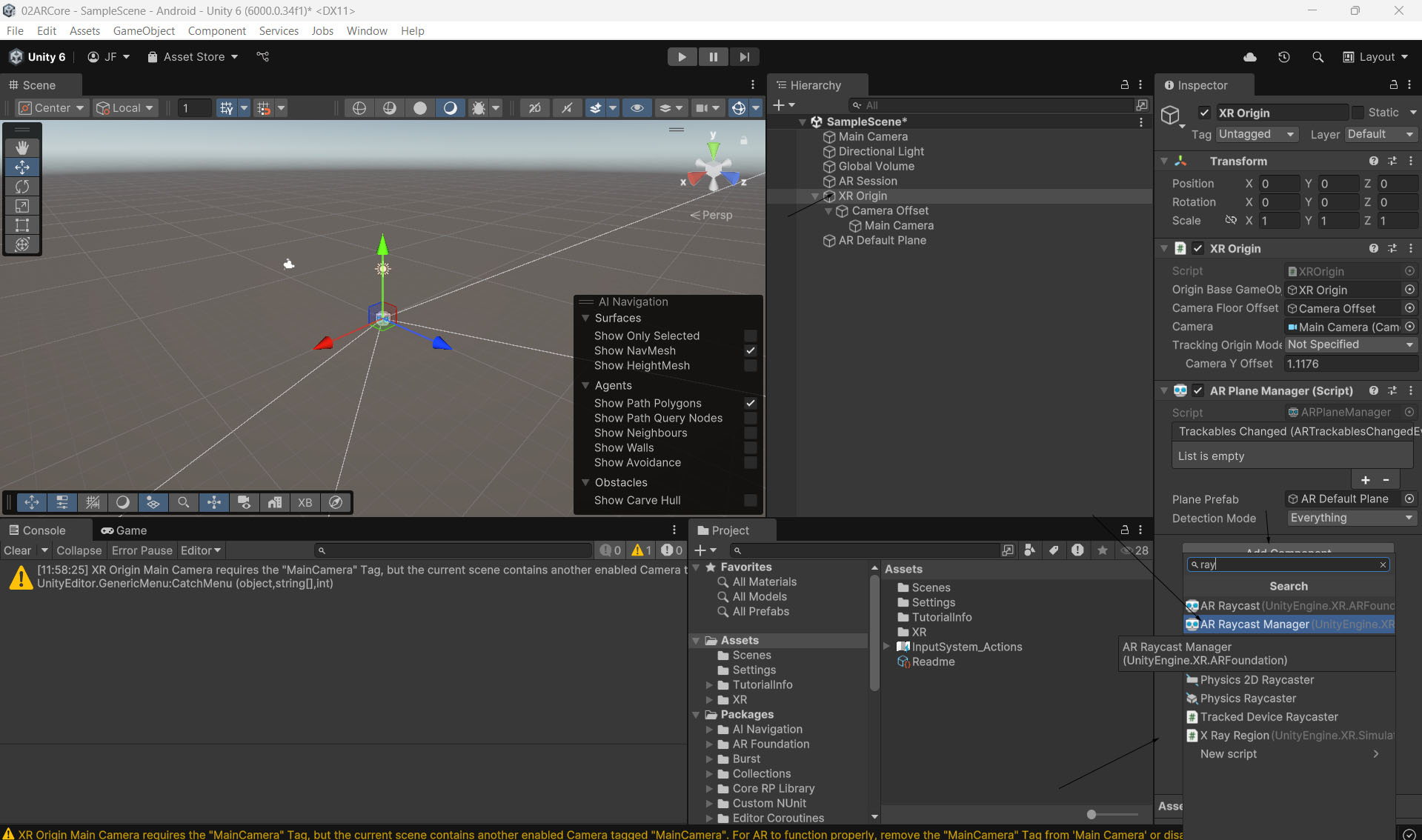This screenshot has height=840, width=1422.
Task: Click the global search magnifier icon
Action: 1318,57
